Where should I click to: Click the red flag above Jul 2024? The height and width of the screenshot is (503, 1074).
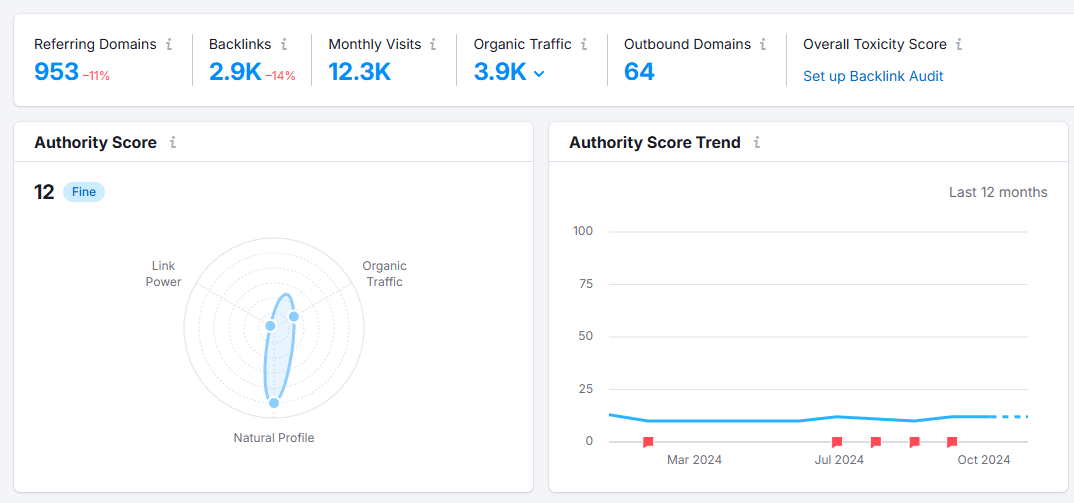pos(836,442)
